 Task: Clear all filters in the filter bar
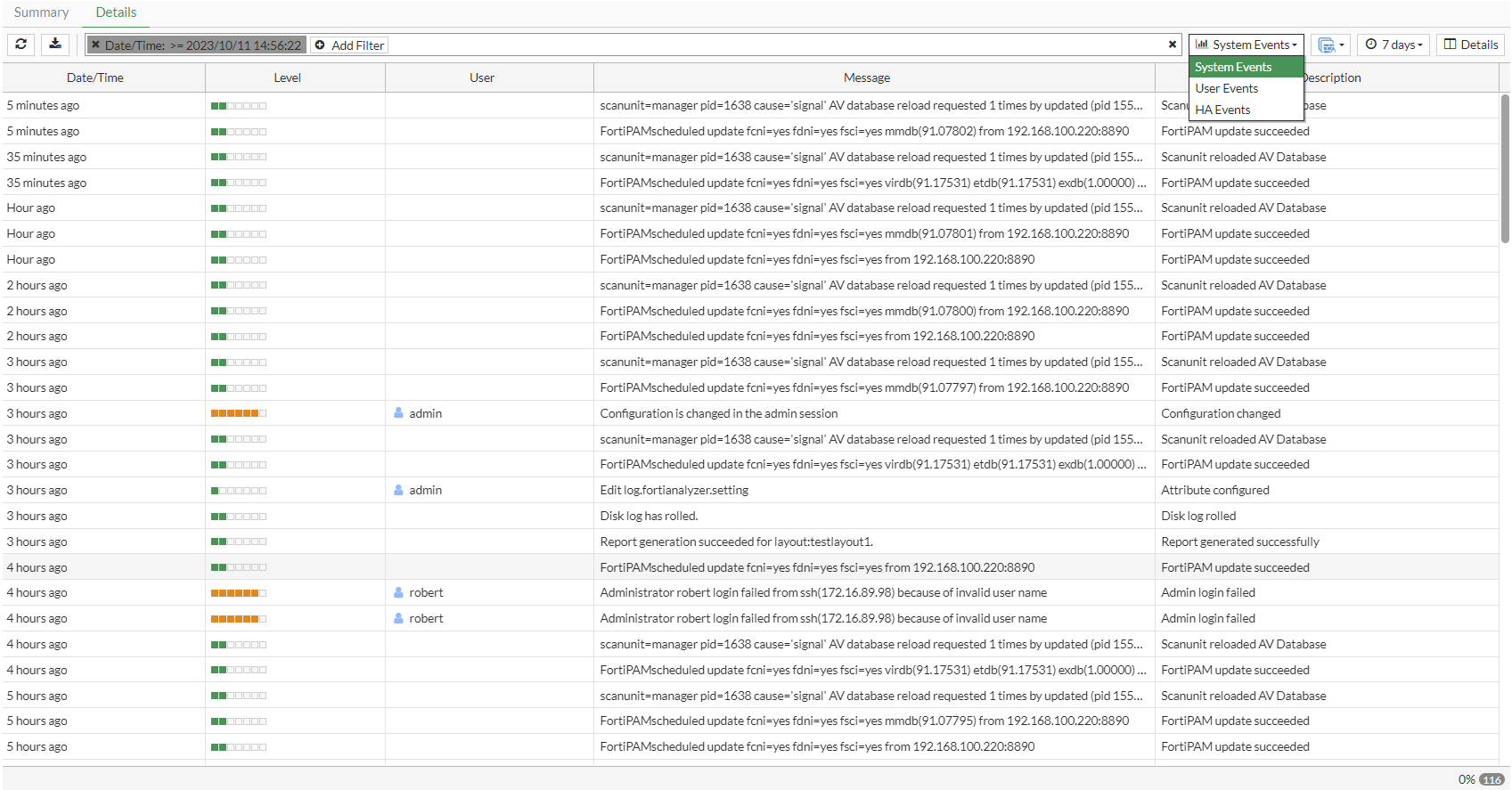tap(1173, 45)
